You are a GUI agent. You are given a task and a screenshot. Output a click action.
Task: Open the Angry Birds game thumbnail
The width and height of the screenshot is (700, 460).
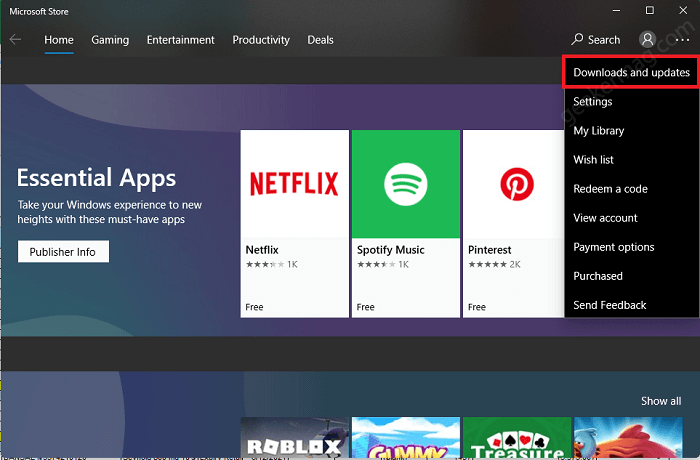point(628,438)
